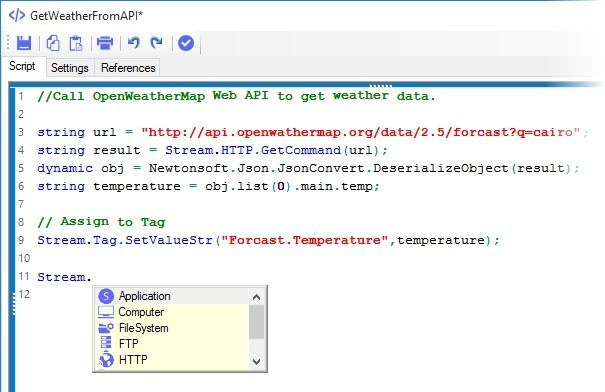Open the References tab
The width and height of the screenshot is (605, 392).
(128, 68)
